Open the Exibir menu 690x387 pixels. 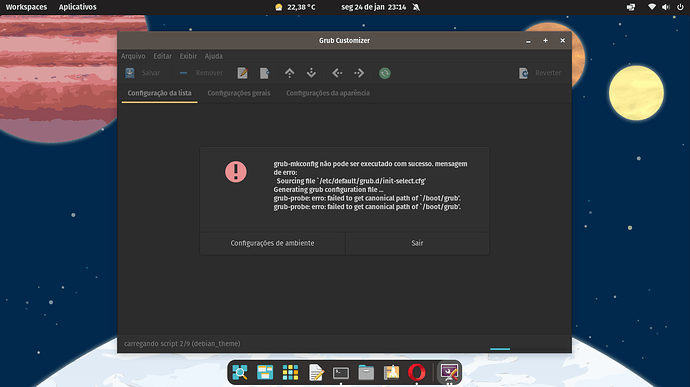(x=188, y=56)
